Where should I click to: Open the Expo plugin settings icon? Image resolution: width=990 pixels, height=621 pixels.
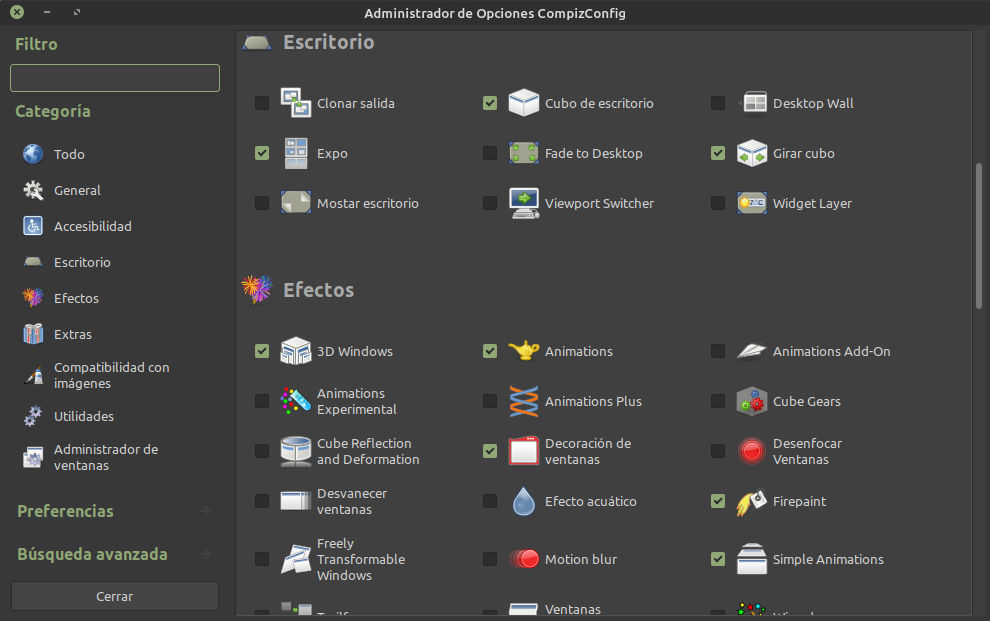click(296, 152)
